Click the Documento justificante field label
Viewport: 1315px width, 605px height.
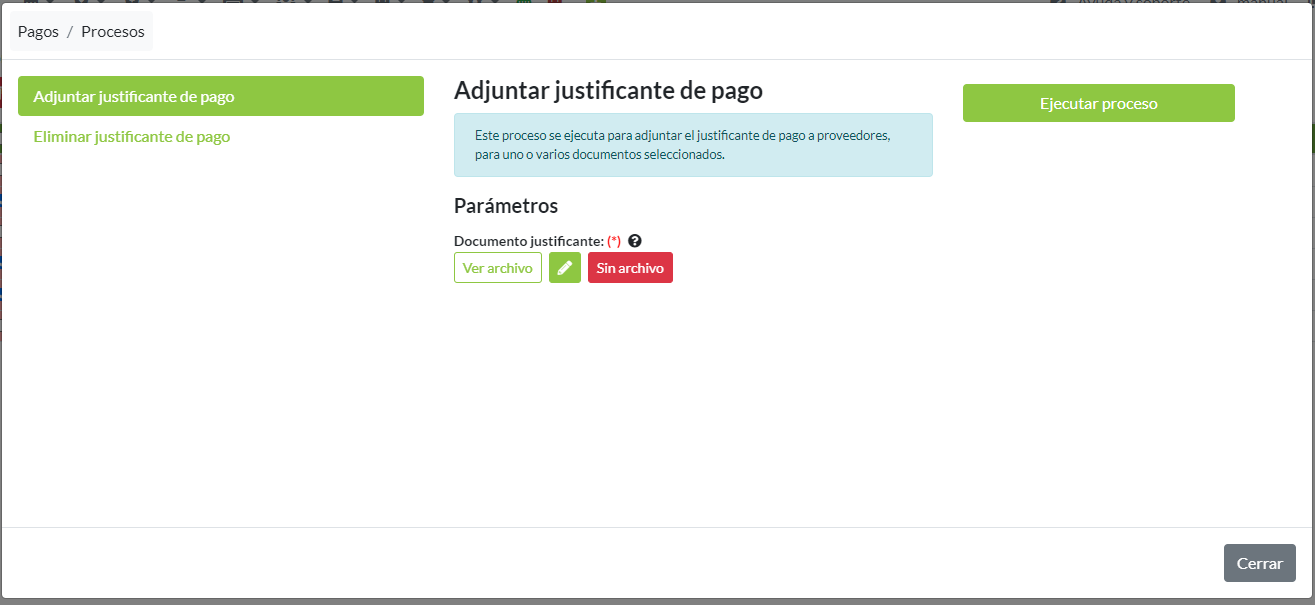click(x=528, y=241)
